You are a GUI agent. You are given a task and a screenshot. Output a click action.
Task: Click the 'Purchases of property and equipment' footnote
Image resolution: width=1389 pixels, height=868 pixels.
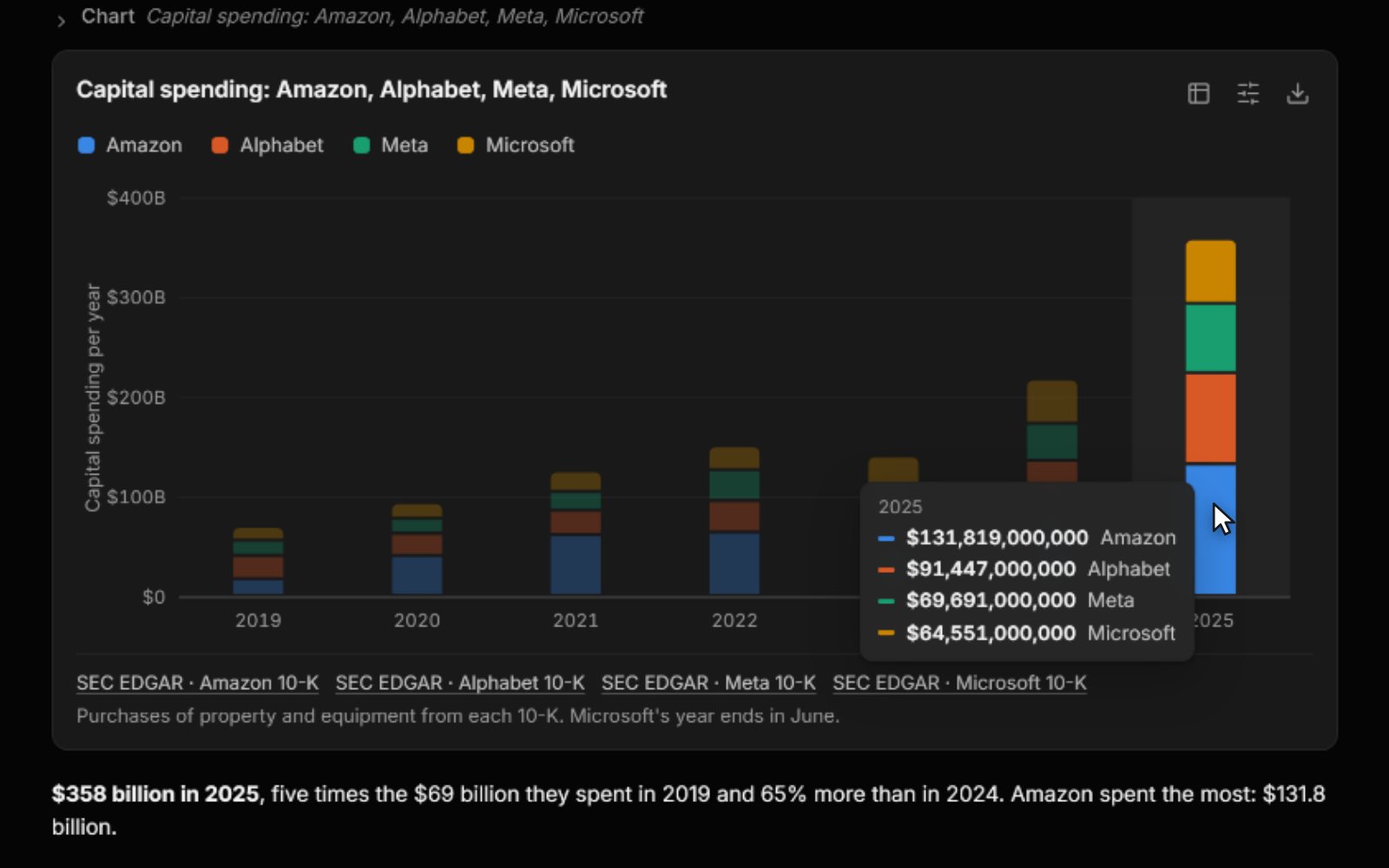point(458,716)
